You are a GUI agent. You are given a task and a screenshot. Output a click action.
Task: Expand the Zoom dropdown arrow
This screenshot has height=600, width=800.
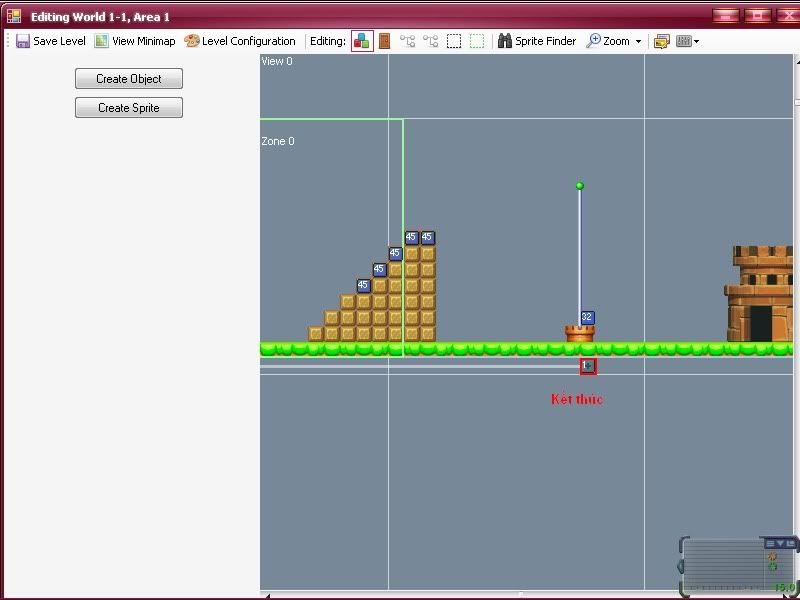click(638, 41)
